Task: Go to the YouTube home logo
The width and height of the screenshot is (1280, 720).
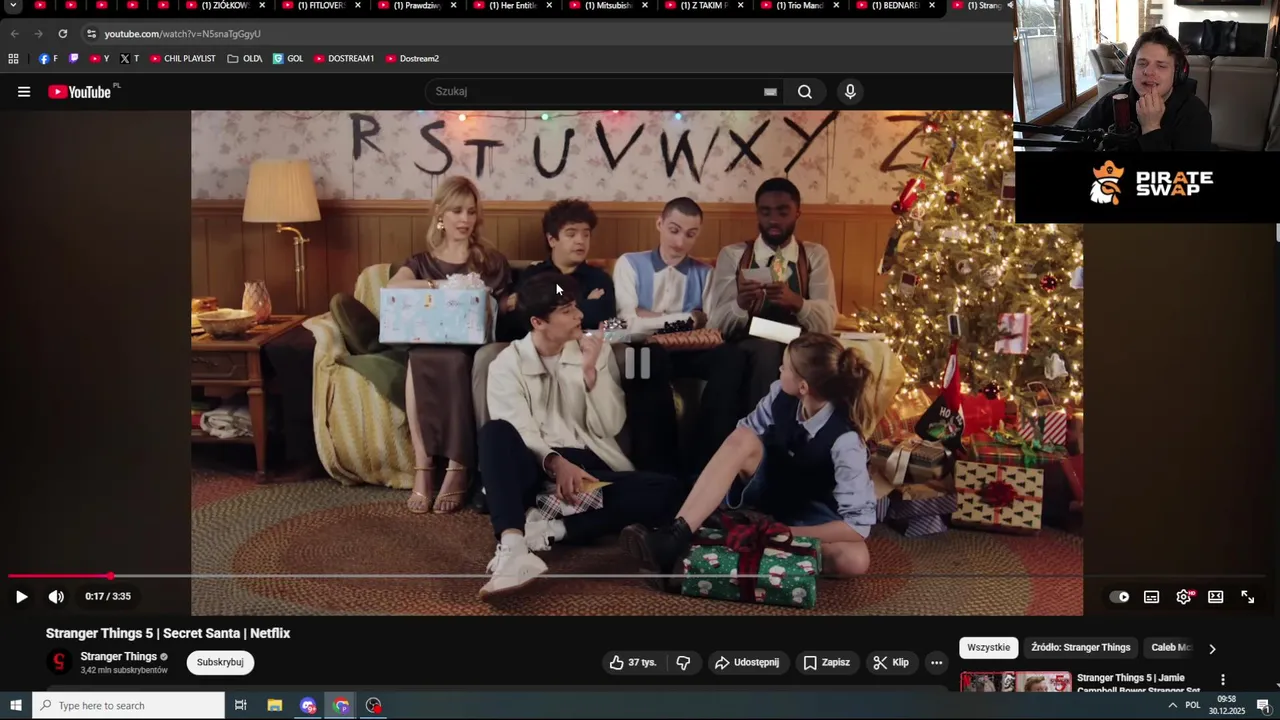Action: tap(79, 92)
